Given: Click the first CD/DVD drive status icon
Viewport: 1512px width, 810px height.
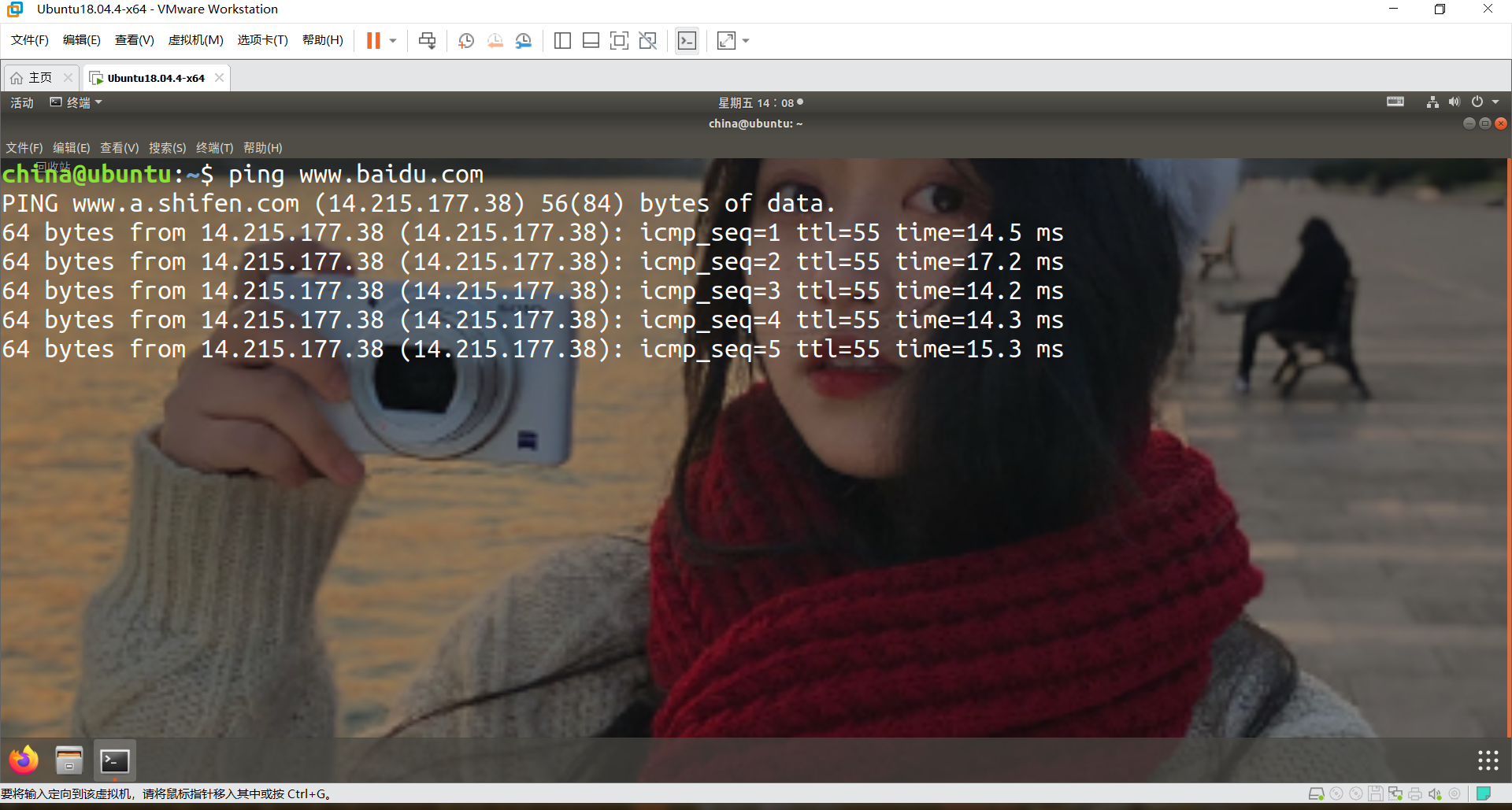Looking at the screenshot, I should pos(1336,793).
